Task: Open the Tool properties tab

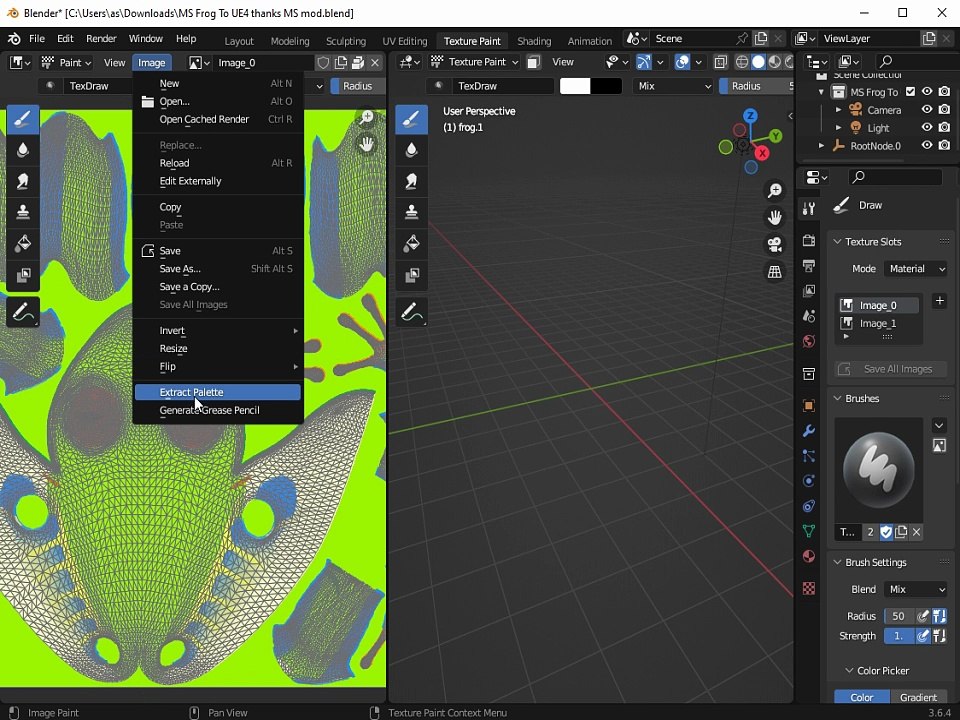Action: (x=809, y=209)
